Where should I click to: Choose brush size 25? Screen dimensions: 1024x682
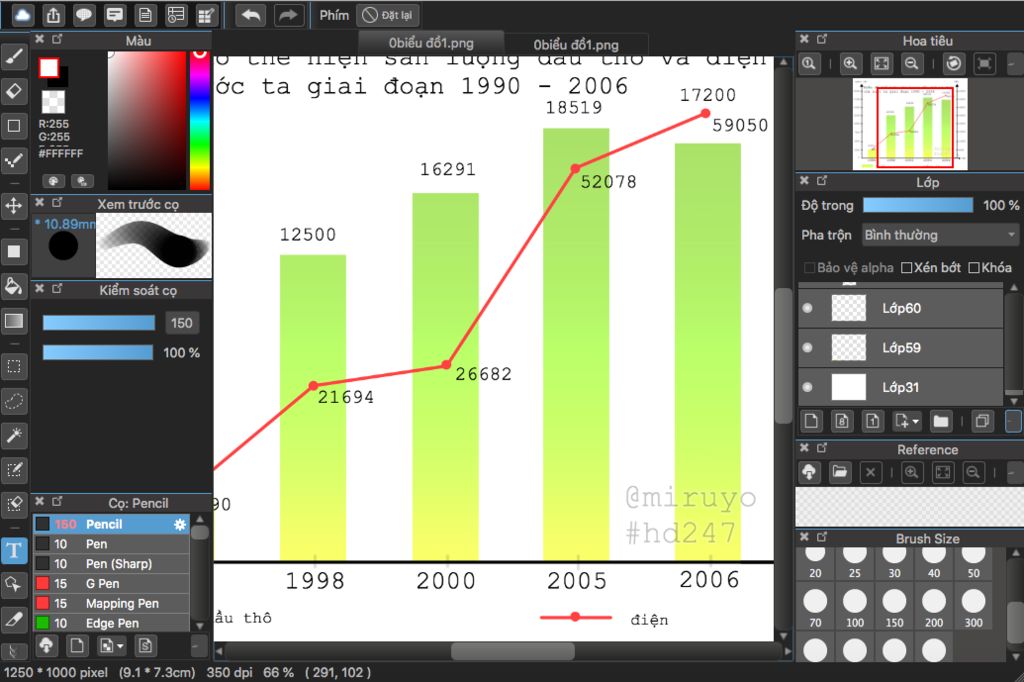[x=855, y=563]
